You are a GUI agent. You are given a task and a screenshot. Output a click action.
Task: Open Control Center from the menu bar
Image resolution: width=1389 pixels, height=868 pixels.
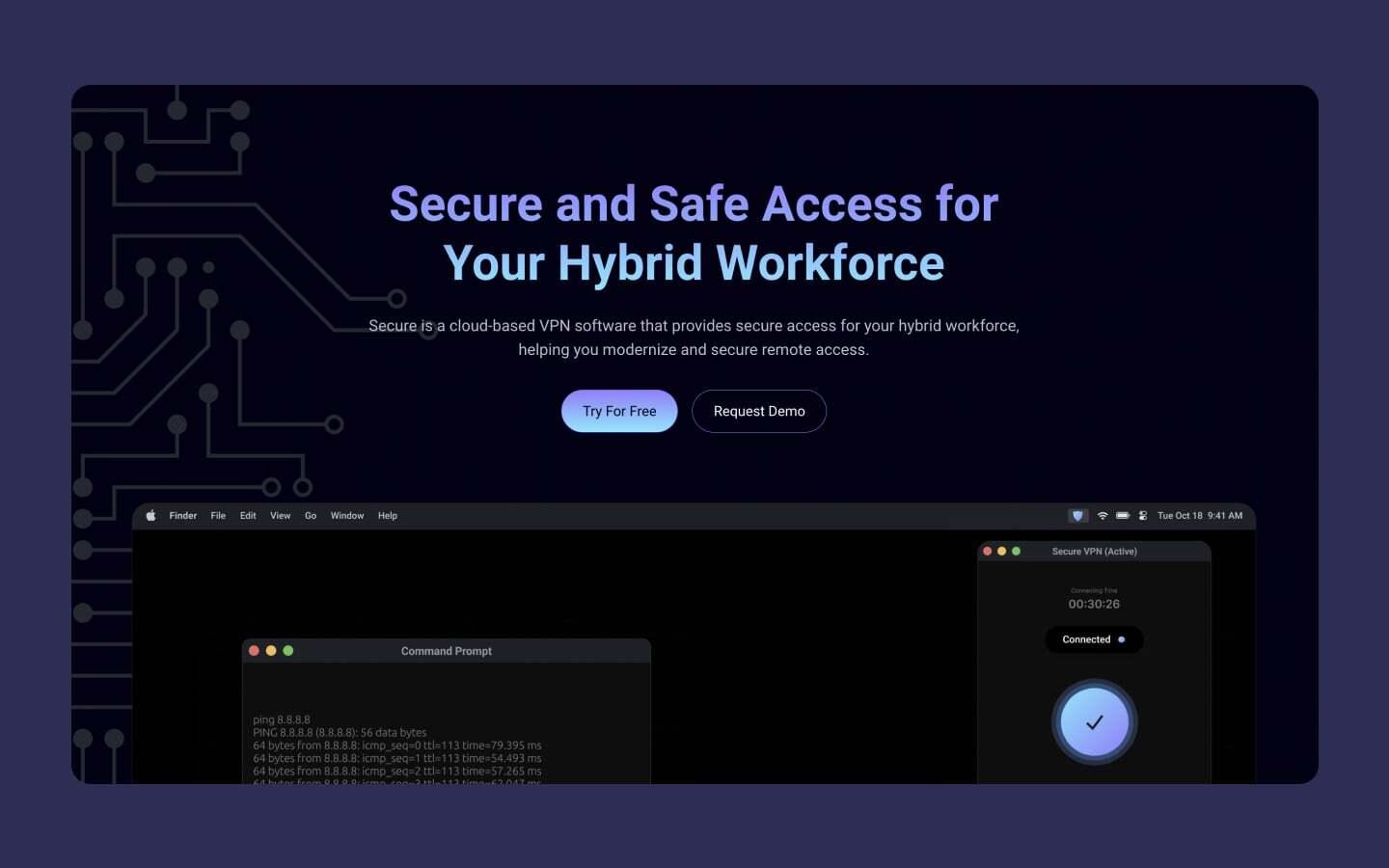click(1143, 515)
